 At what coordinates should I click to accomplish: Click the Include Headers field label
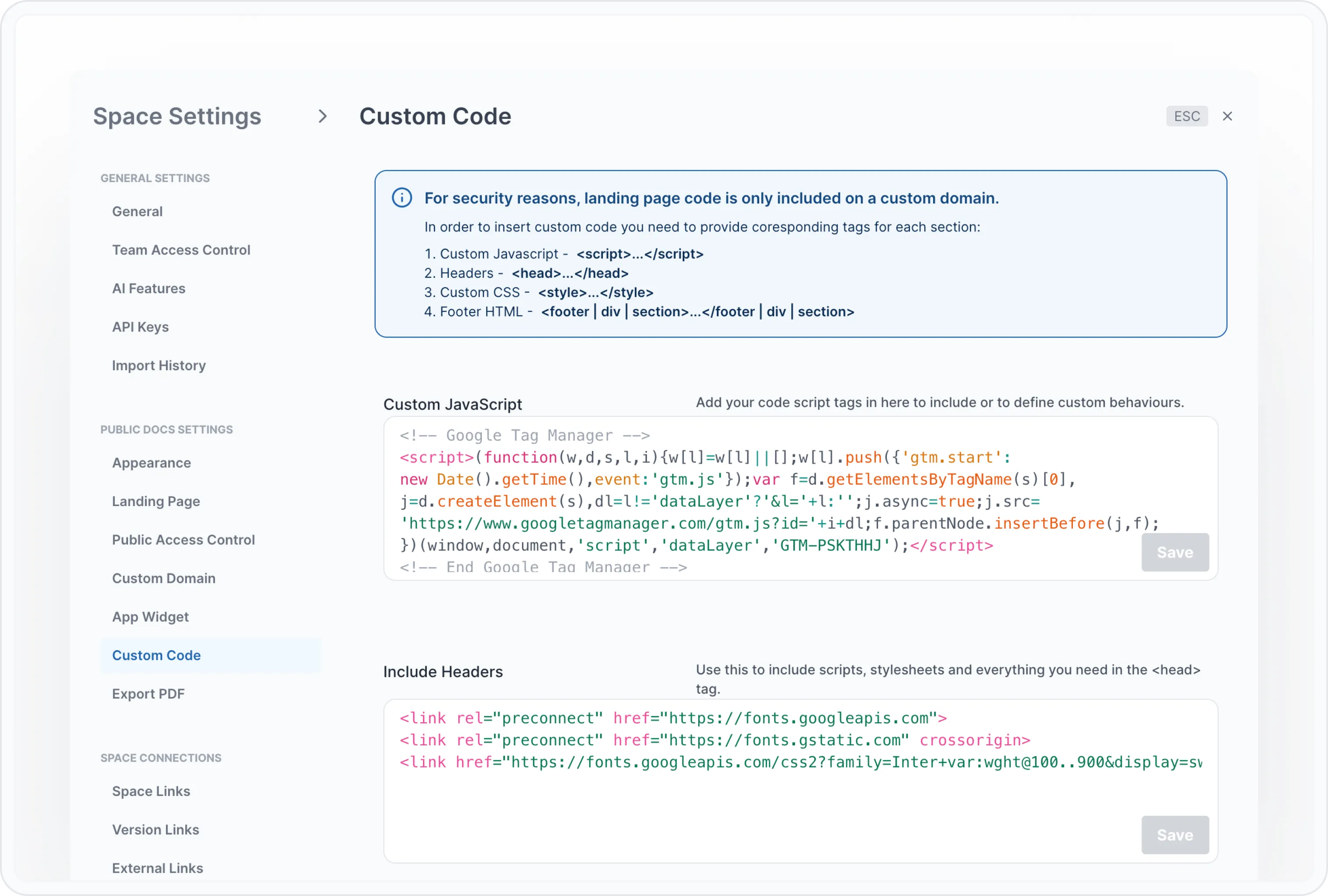443,672
